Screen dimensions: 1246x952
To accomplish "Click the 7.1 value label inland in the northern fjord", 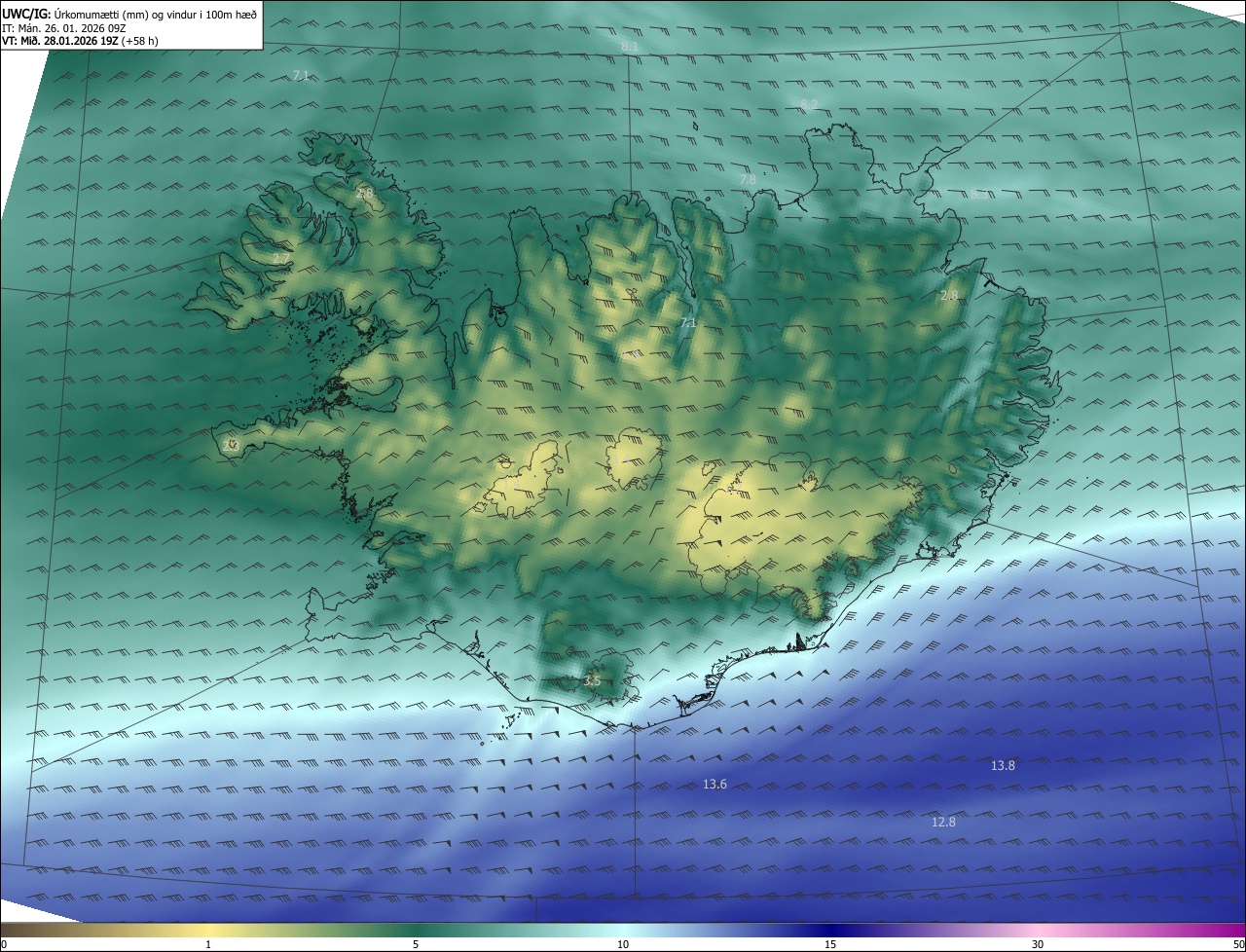I will [688, 323].
